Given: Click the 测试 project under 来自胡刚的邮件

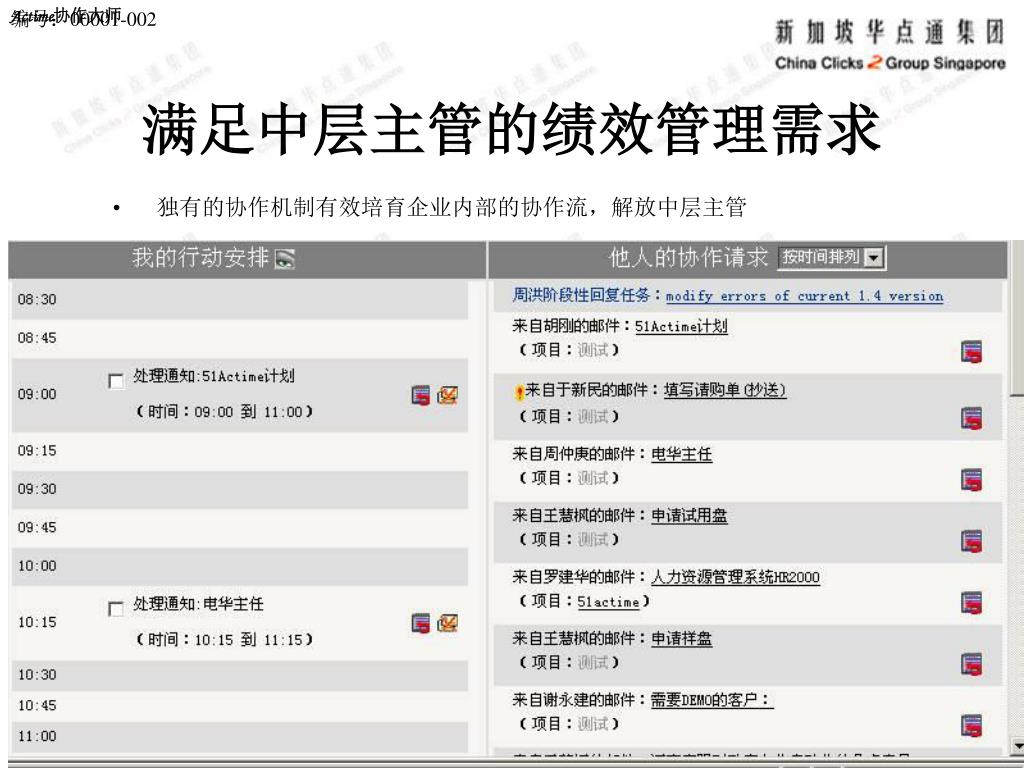Looking at the screenshot, I should [593, 350].
